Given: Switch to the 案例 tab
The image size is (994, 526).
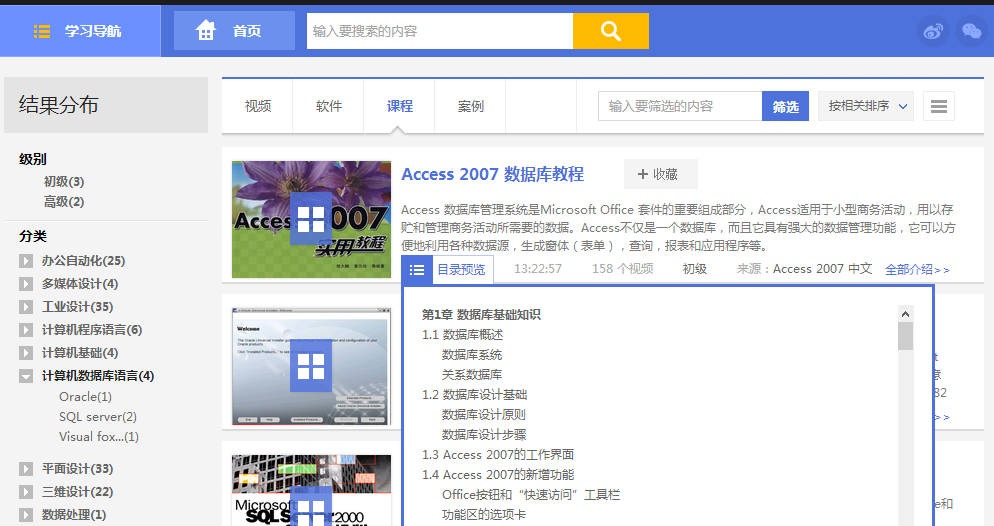Looking at the screenshot, I should pyautogui.click(x=470, y=106).
